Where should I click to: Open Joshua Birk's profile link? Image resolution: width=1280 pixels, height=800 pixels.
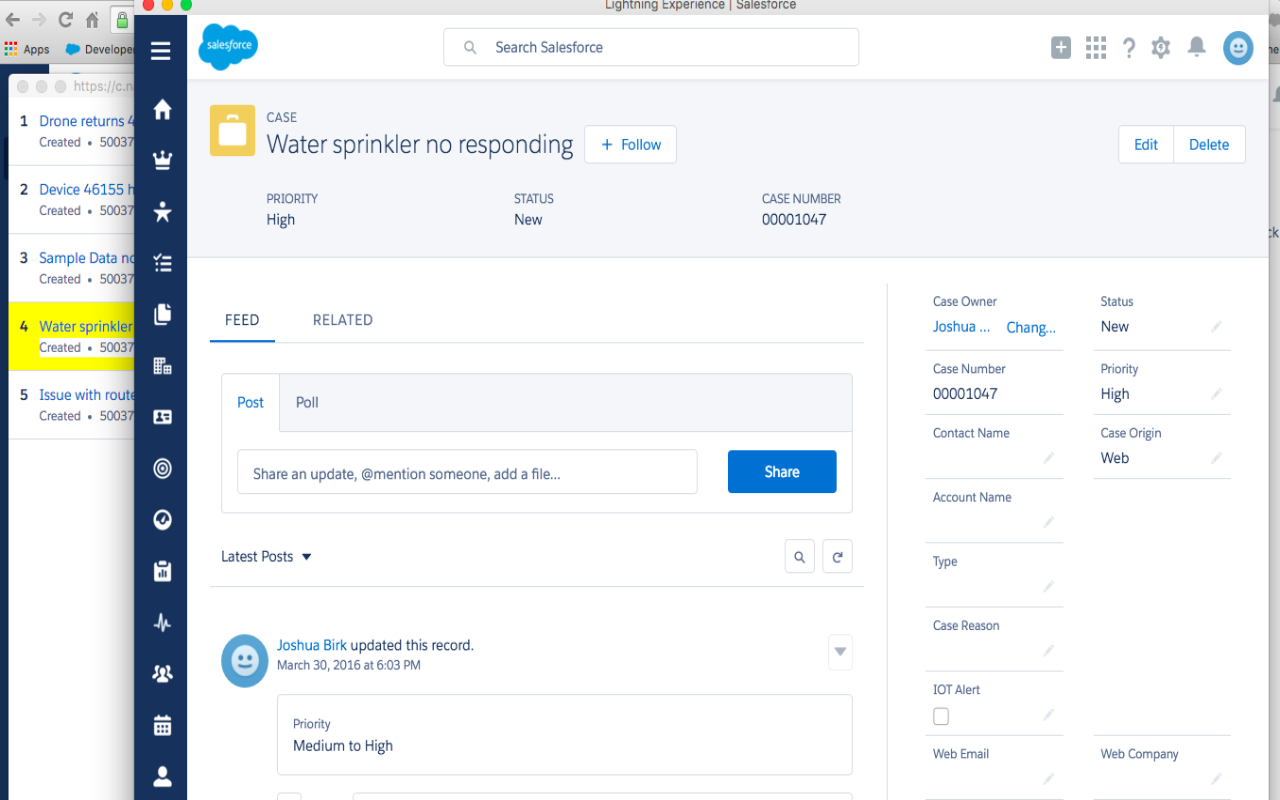tap(311, 644)
